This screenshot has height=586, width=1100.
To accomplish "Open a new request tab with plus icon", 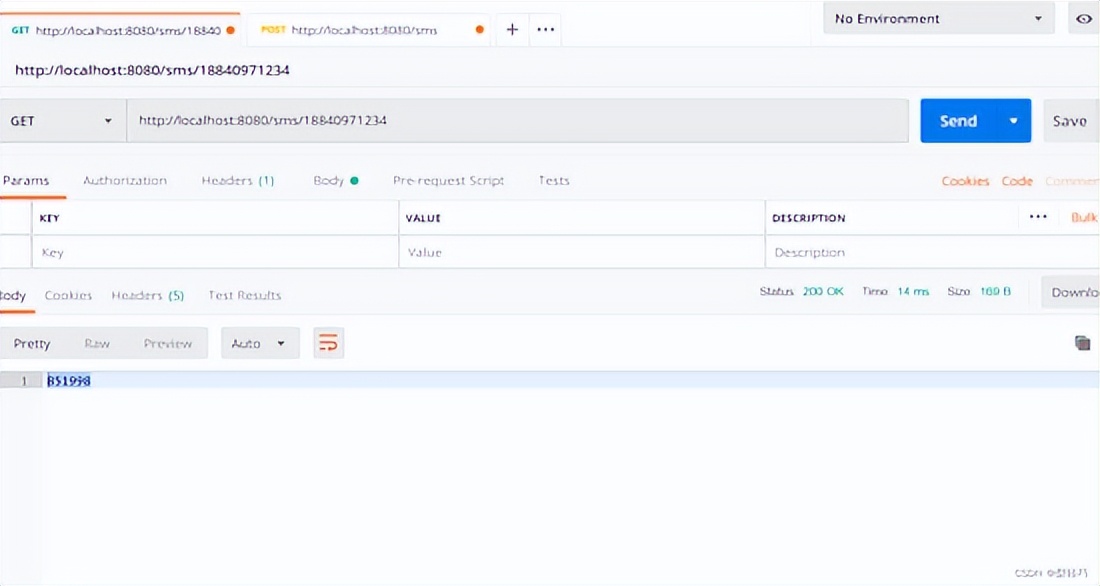I will click(x=512, y=29).
